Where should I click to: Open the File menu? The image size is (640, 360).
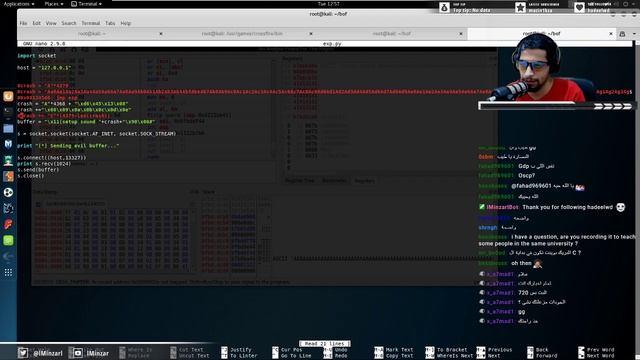(23, 23)
